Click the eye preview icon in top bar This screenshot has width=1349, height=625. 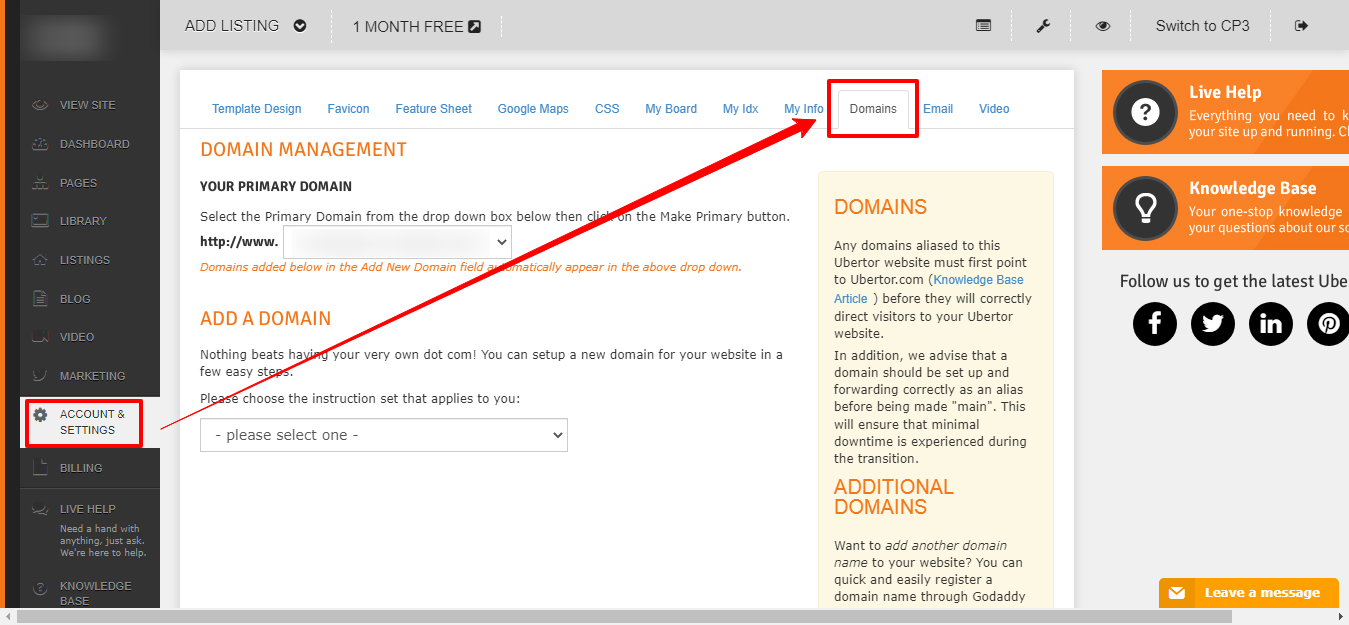[1102, 26]
